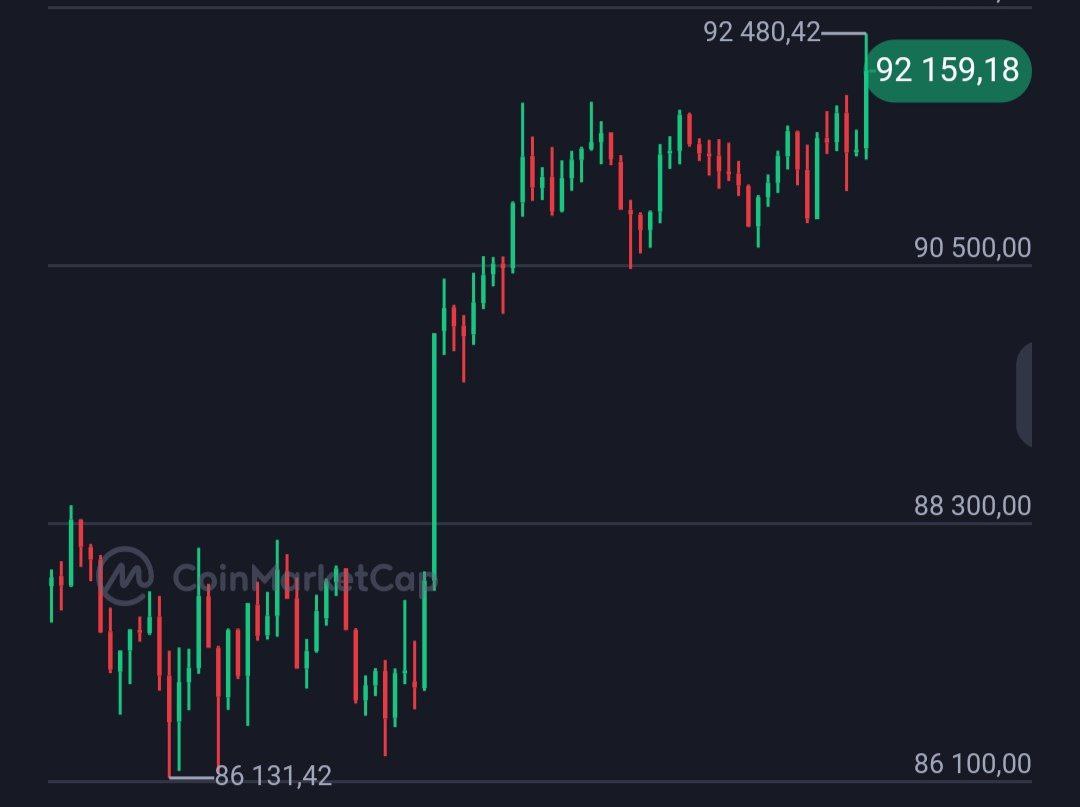Click the 86 100,00 horizontal grid line
The width and height of the screenshot is (1080, 807).
[x=600, y=781]
